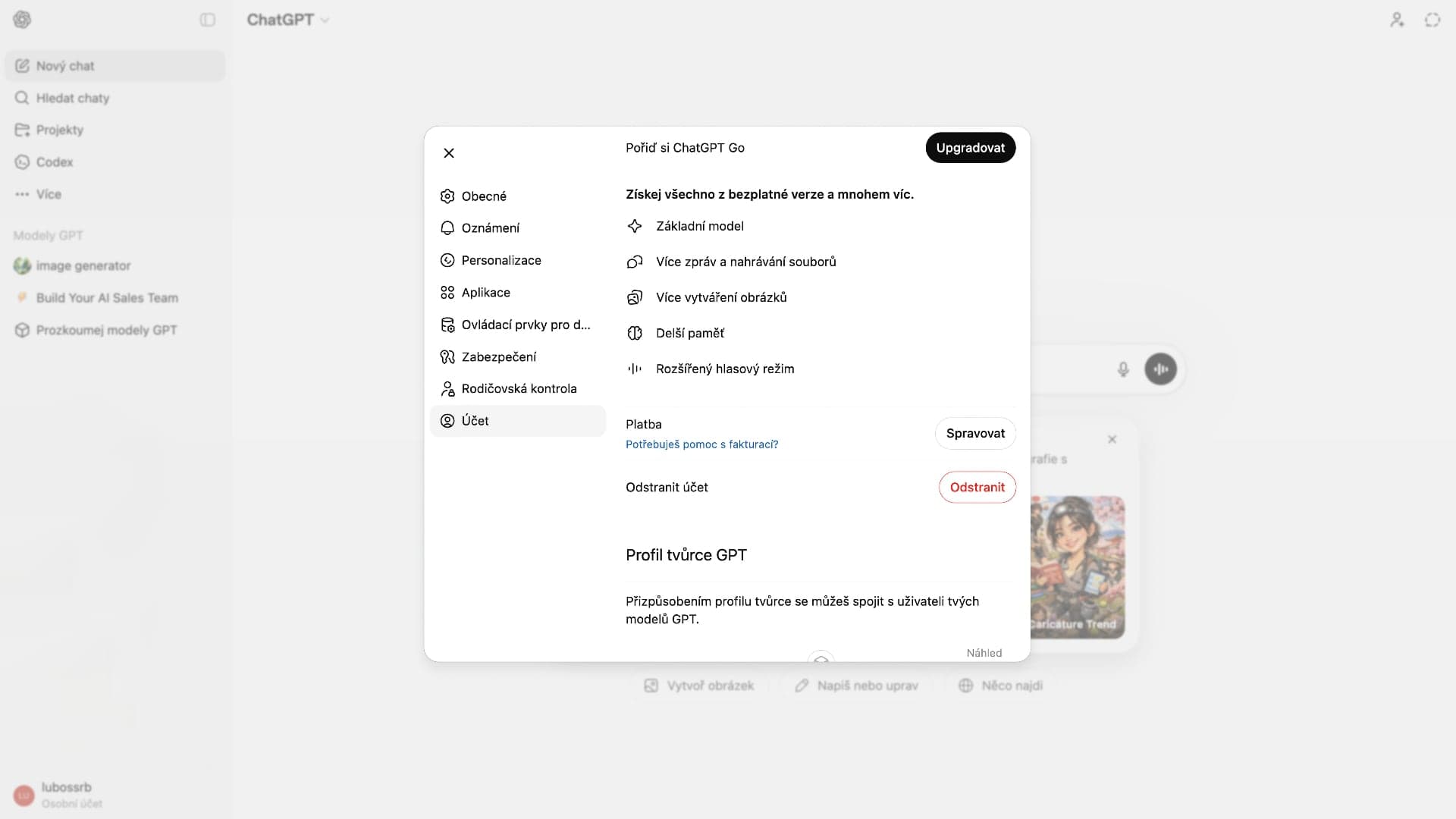
Task: Open the Zabezpečení security section
Action: [498, 357]
